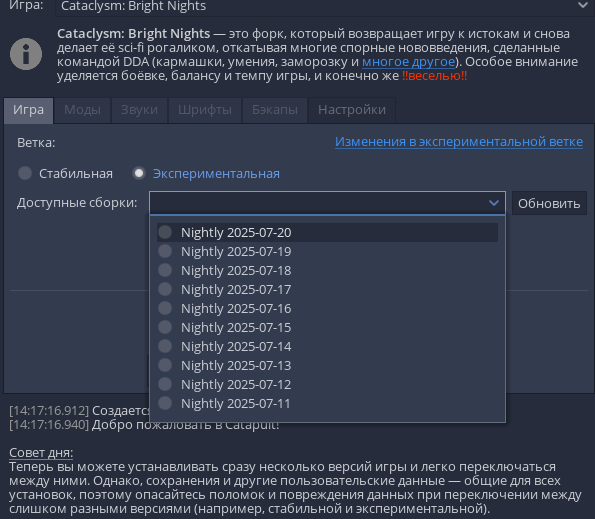Open the Шрифты tab

pyautogui.click(x=205, y=110)
